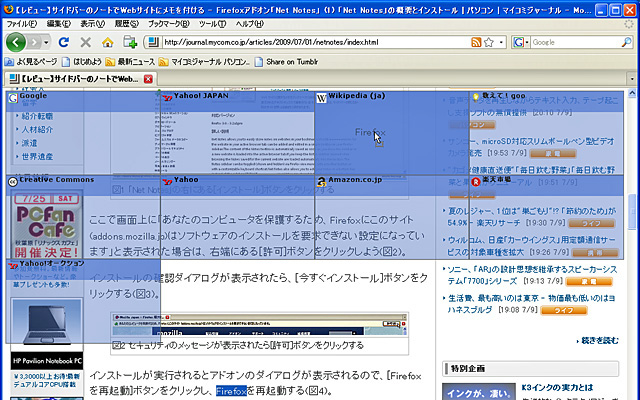Click the new tab toolbar icon
Viewport: 640px width, 400px height.
click(x=130, y=42)
